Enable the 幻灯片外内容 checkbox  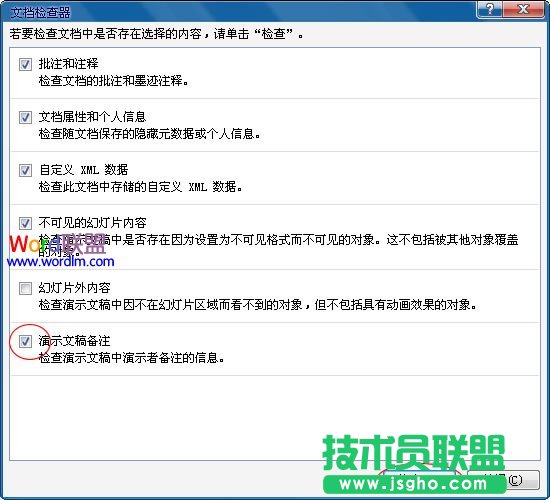click(x=25, y=288)
